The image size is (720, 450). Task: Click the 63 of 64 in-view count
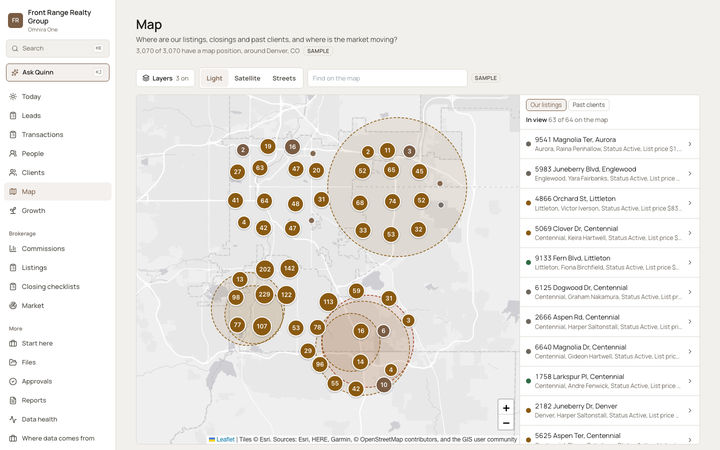[x=578, y=120]
